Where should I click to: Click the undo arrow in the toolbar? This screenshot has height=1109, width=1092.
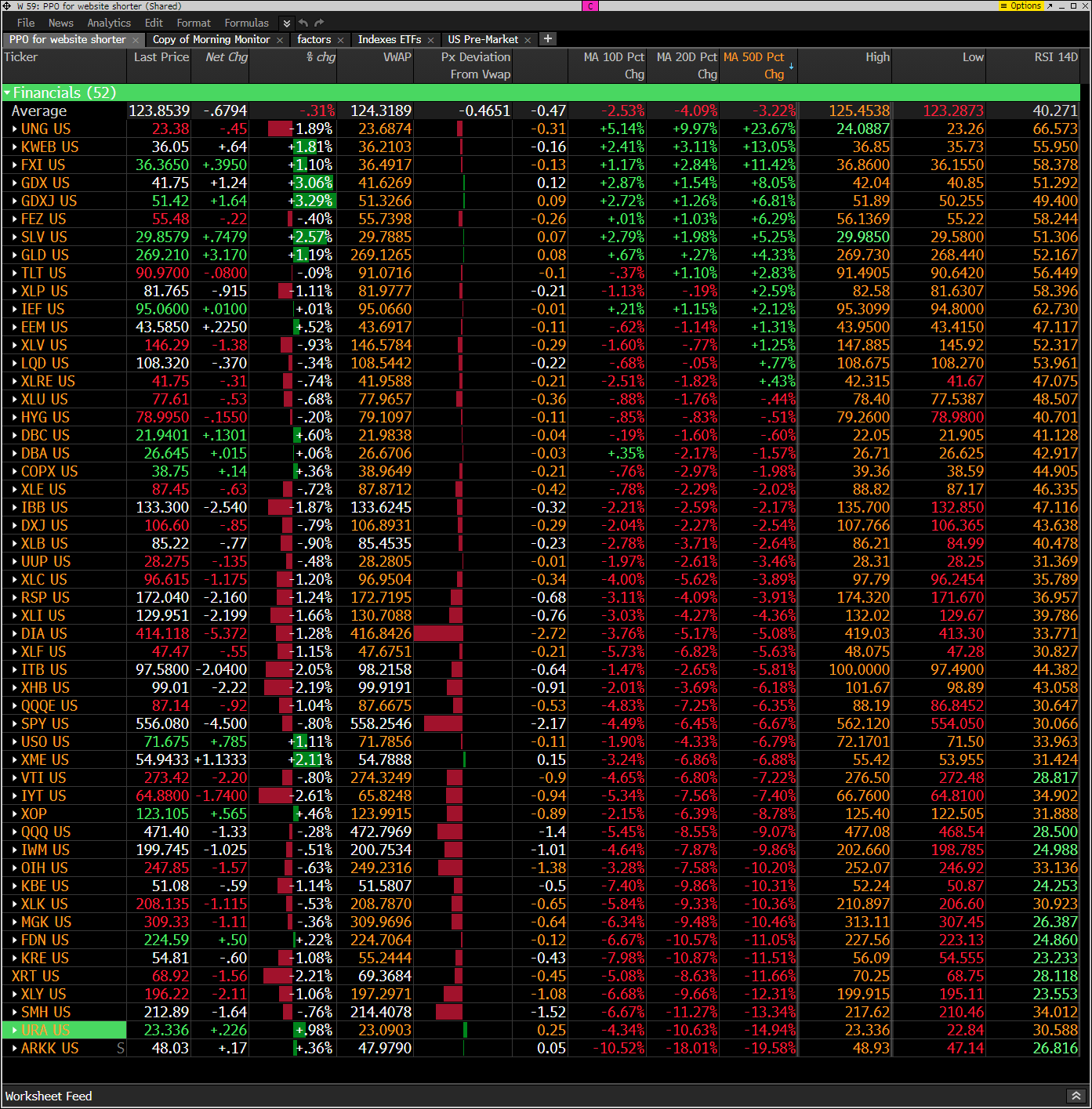tap(303, 23)
